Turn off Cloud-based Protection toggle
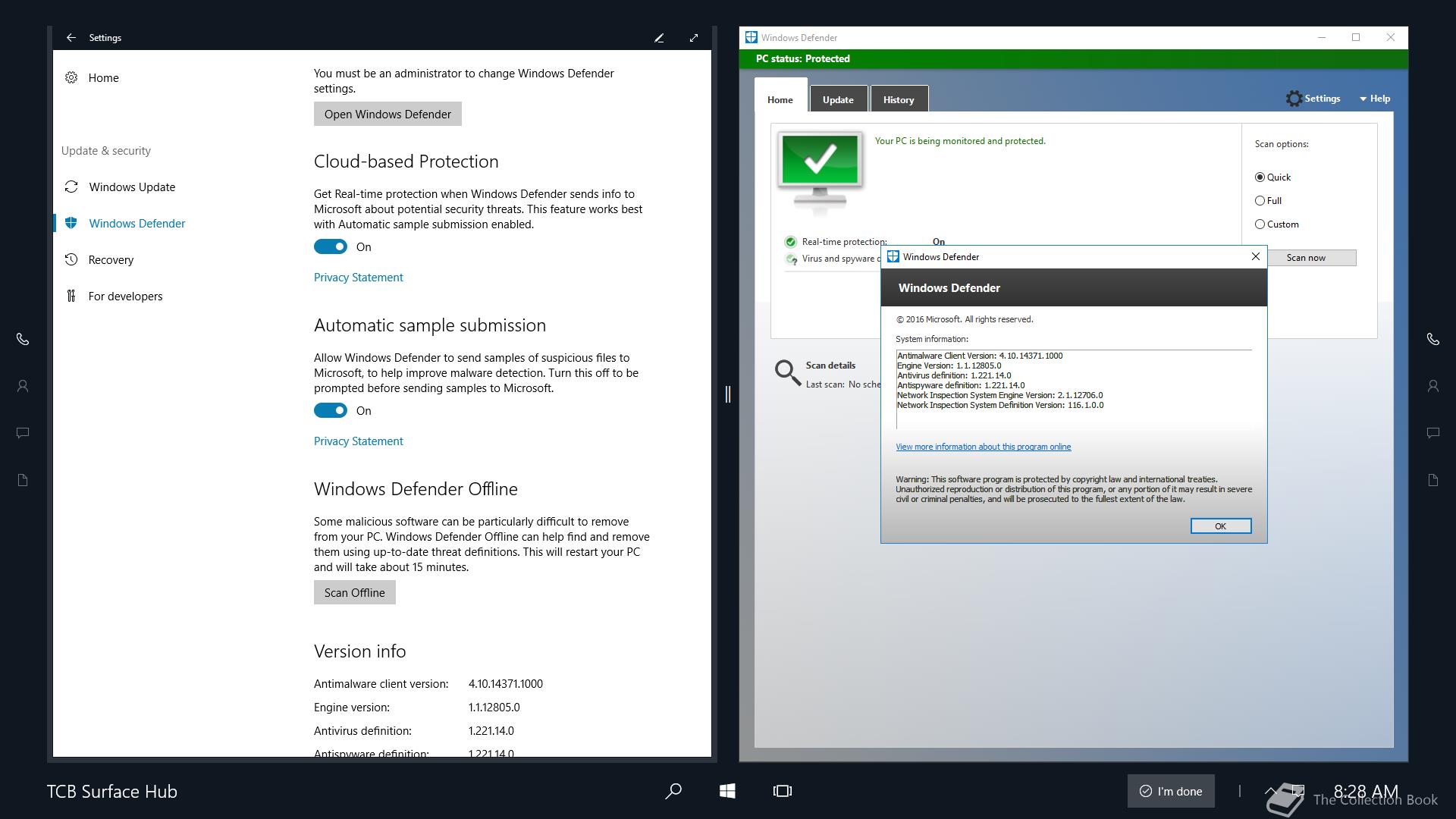This screenshot has width=1456, height=819. coord(331,246)
